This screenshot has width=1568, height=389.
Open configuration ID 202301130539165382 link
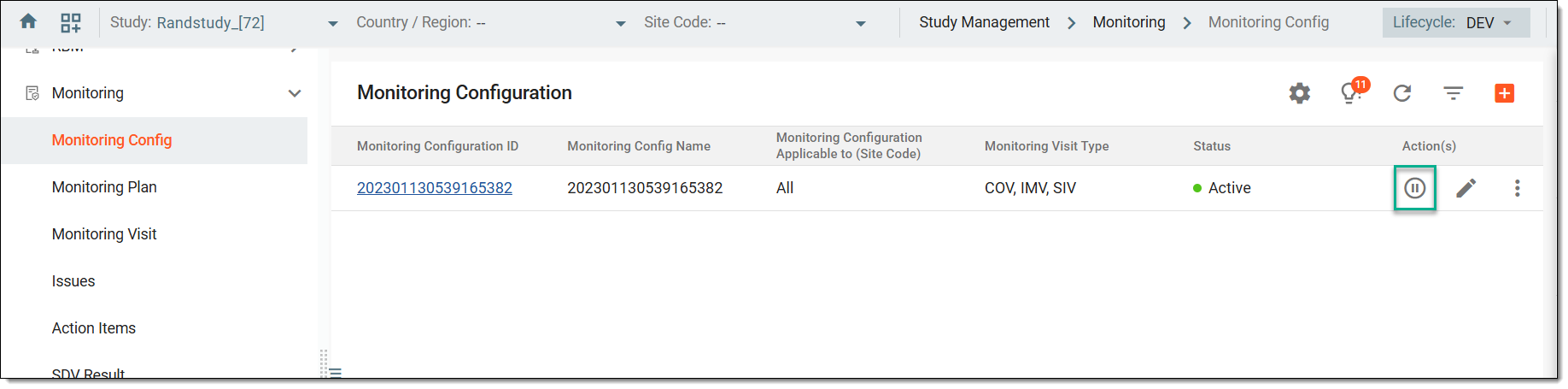tap(435, 188)
